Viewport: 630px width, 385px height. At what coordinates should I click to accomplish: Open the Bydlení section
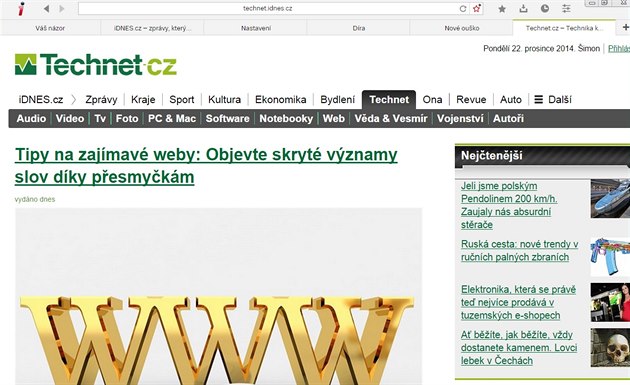(338, 99)
